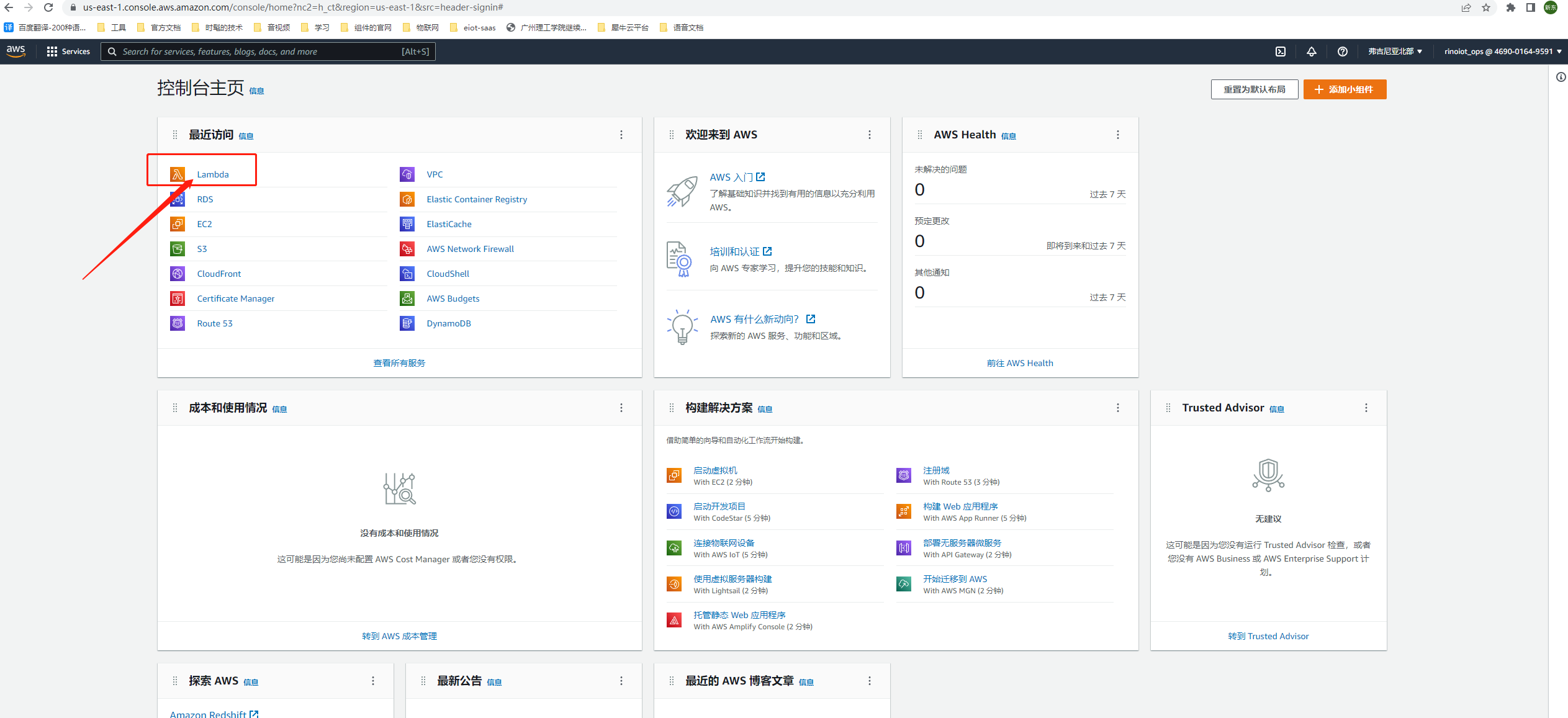Viewport: 1568px width, 718px height.
Task: Click the CodeStar development project icon
Action: point(674,511)
